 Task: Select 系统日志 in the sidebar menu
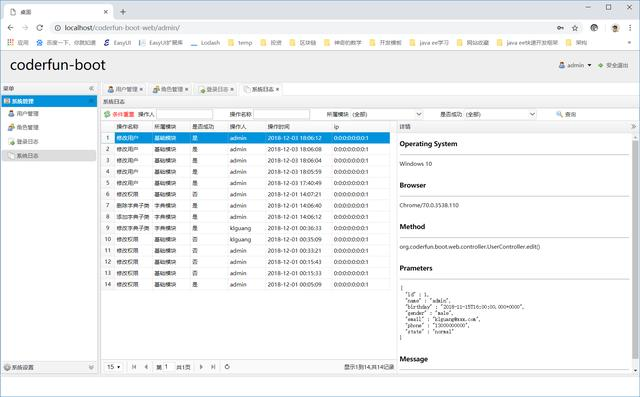[x=49, y=155]
